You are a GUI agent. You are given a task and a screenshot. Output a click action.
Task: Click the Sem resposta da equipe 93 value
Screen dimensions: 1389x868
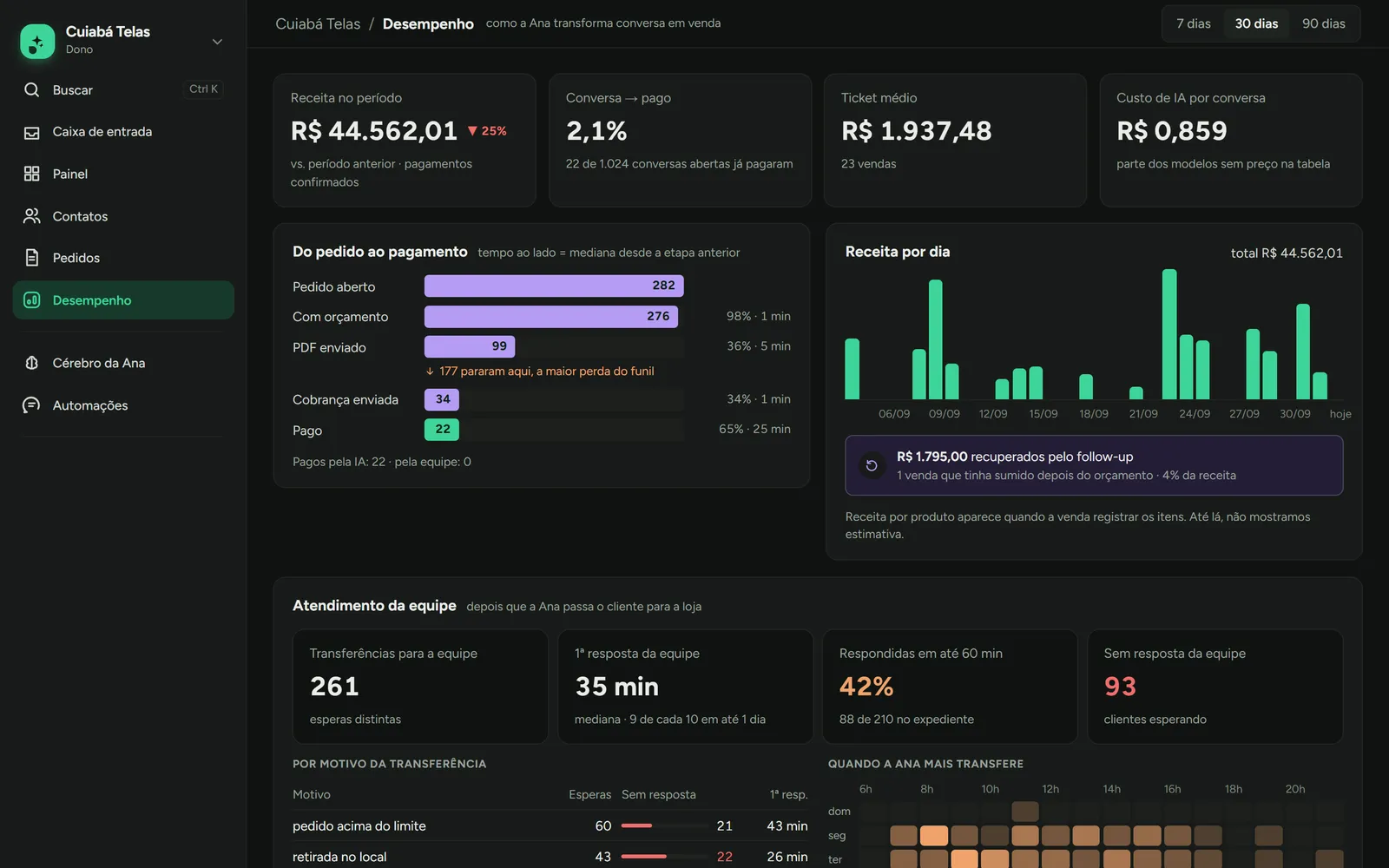point(1120,687)
